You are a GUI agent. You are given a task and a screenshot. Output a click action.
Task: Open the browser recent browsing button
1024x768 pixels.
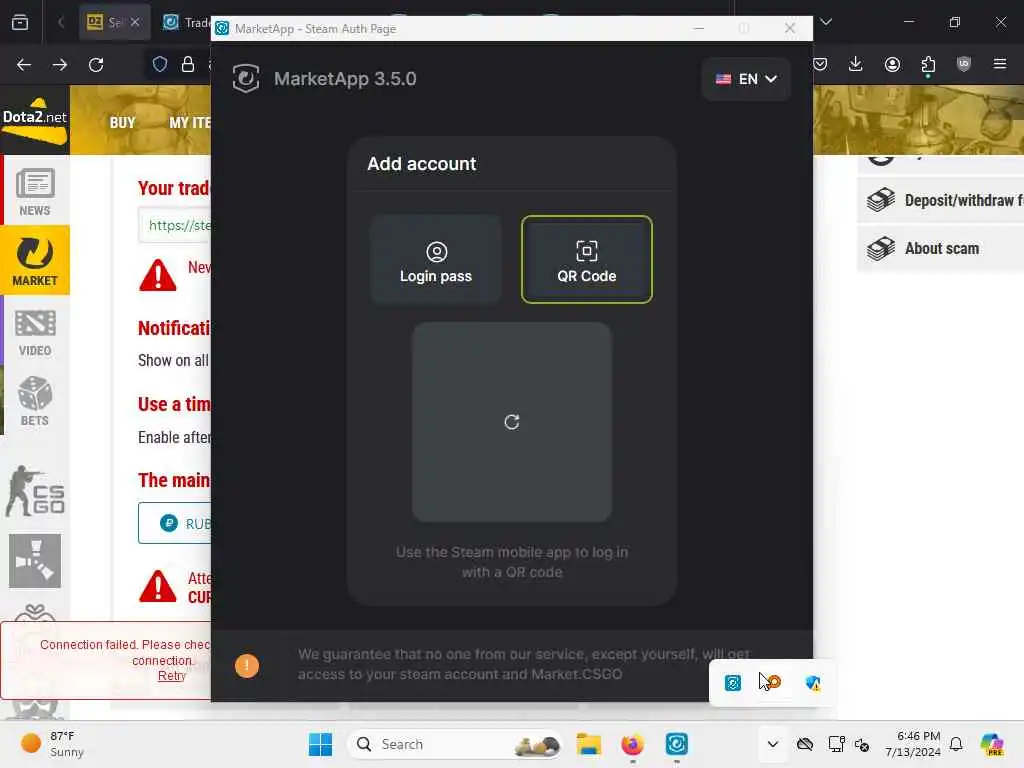coord(20,22)
